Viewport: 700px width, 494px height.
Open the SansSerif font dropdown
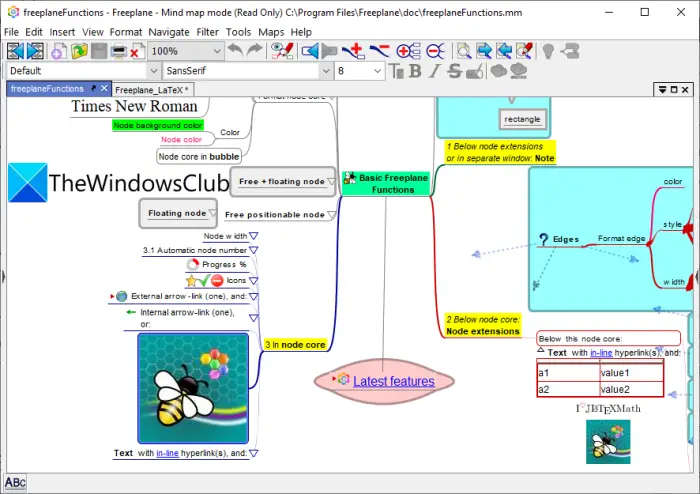(x=326, y=71)
